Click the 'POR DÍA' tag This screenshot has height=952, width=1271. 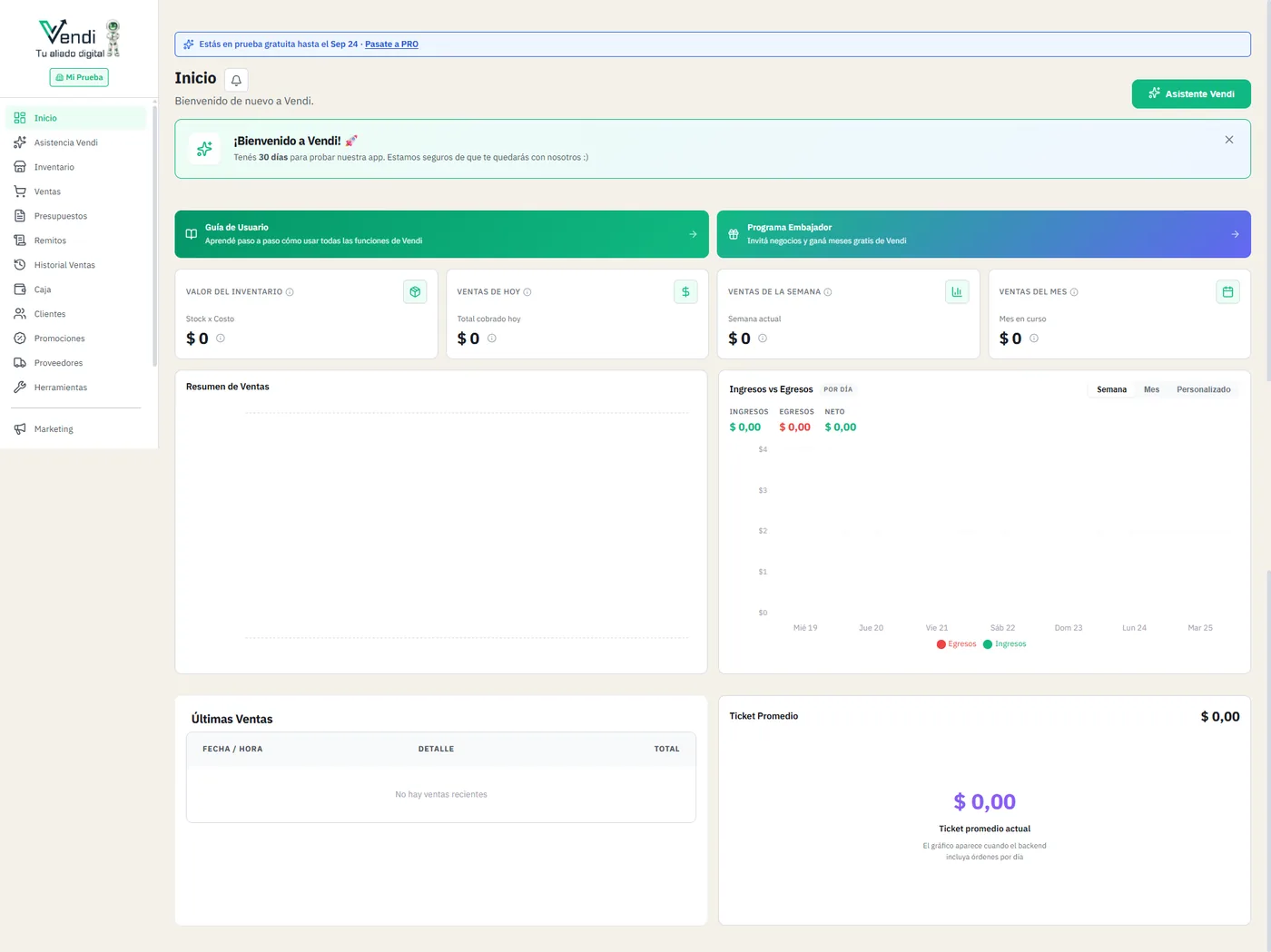(x=838, y=390)
